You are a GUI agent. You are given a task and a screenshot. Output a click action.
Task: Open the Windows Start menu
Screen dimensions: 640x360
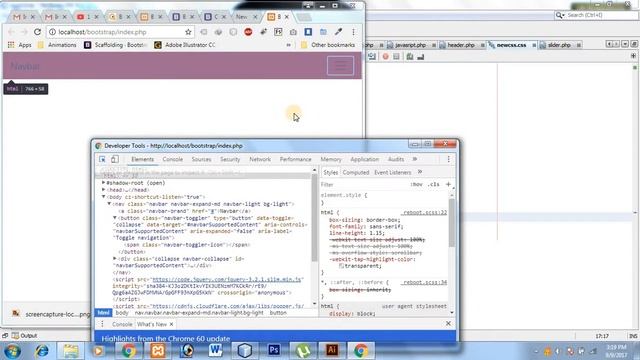pyautogui.click(x=13, y=351)
